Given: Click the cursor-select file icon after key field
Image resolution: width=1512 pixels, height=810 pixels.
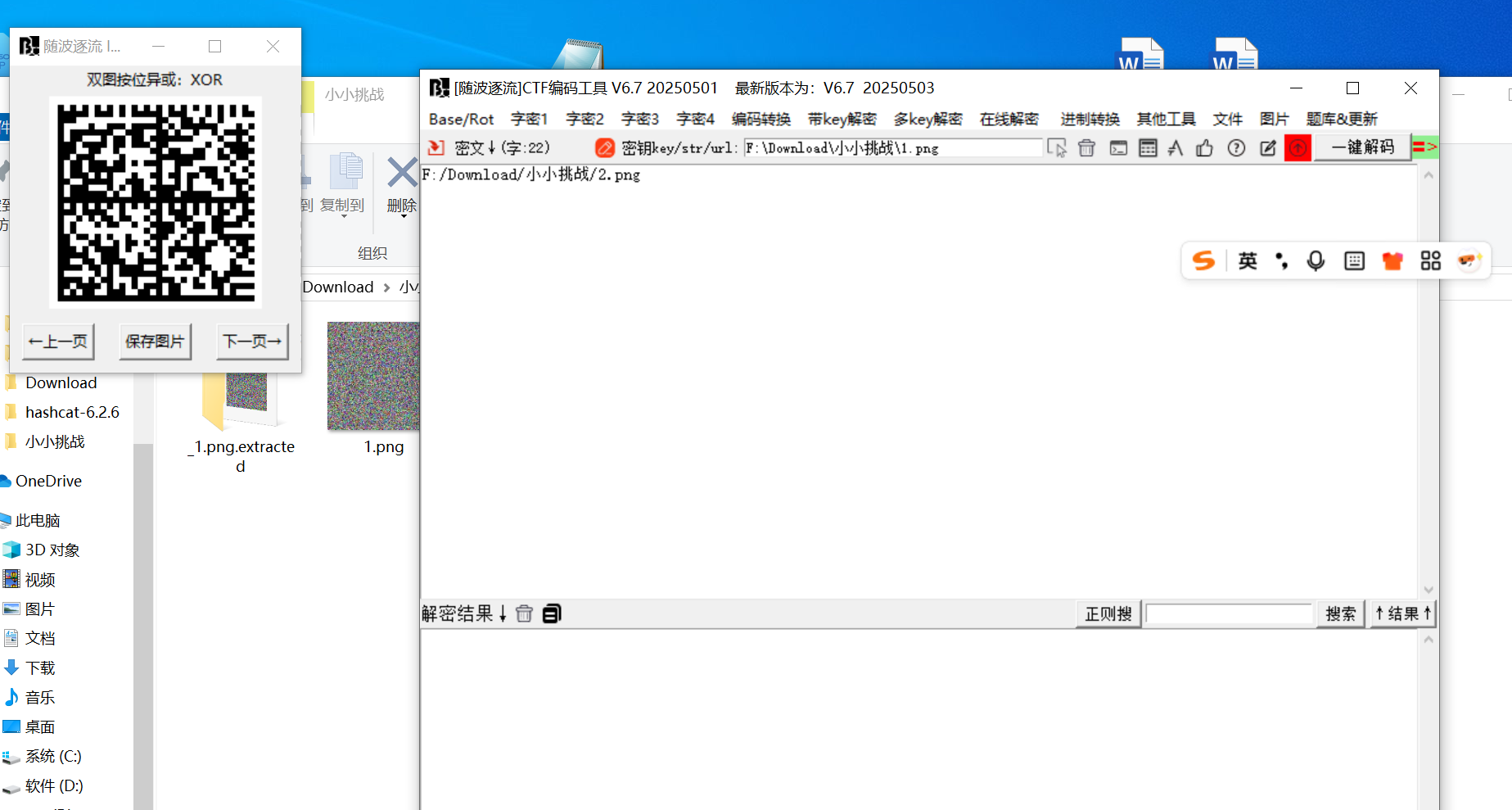Looking at the screenshot, I should [x=1057, y=147].
